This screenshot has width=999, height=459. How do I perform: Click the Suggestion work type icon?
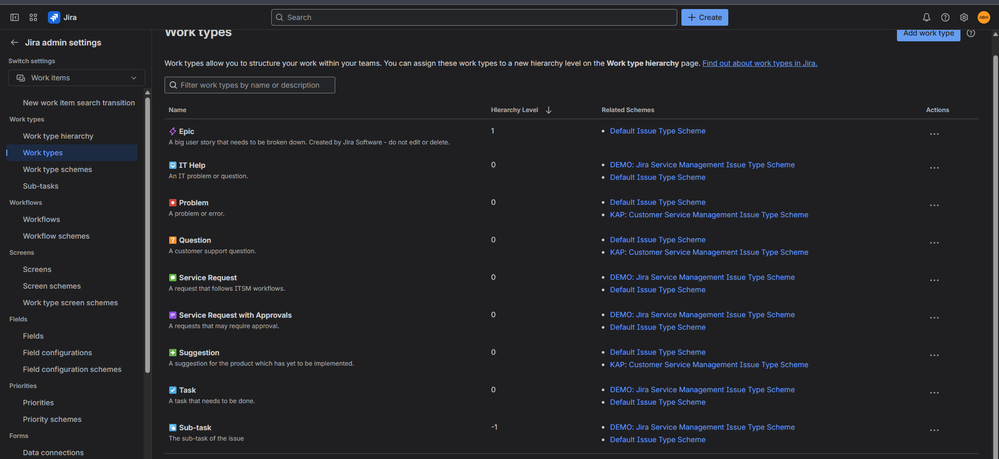(x=173, y=353)
